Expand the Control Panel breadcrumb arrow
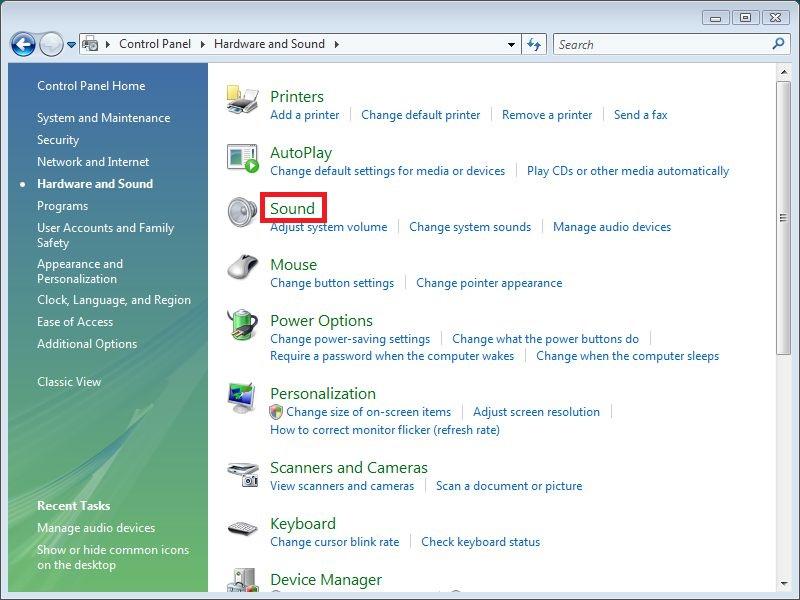The image size is (800, 600). click(203, 44)
